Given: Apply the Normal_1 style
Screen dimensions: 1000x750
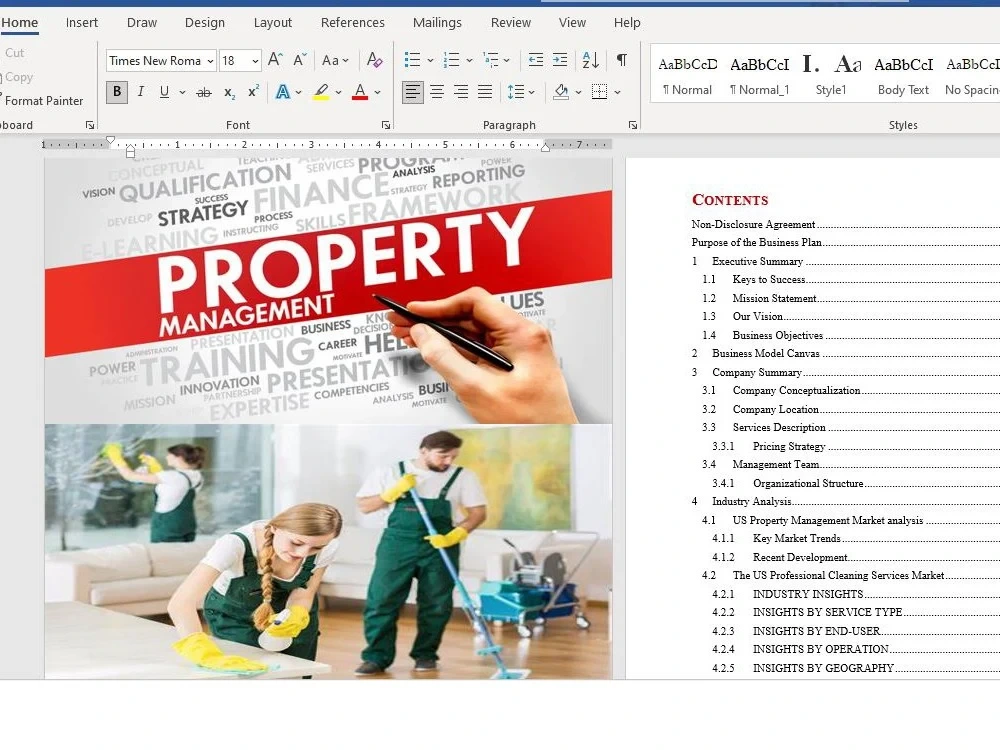Looking at the screenshot, I should pos(759,75).
